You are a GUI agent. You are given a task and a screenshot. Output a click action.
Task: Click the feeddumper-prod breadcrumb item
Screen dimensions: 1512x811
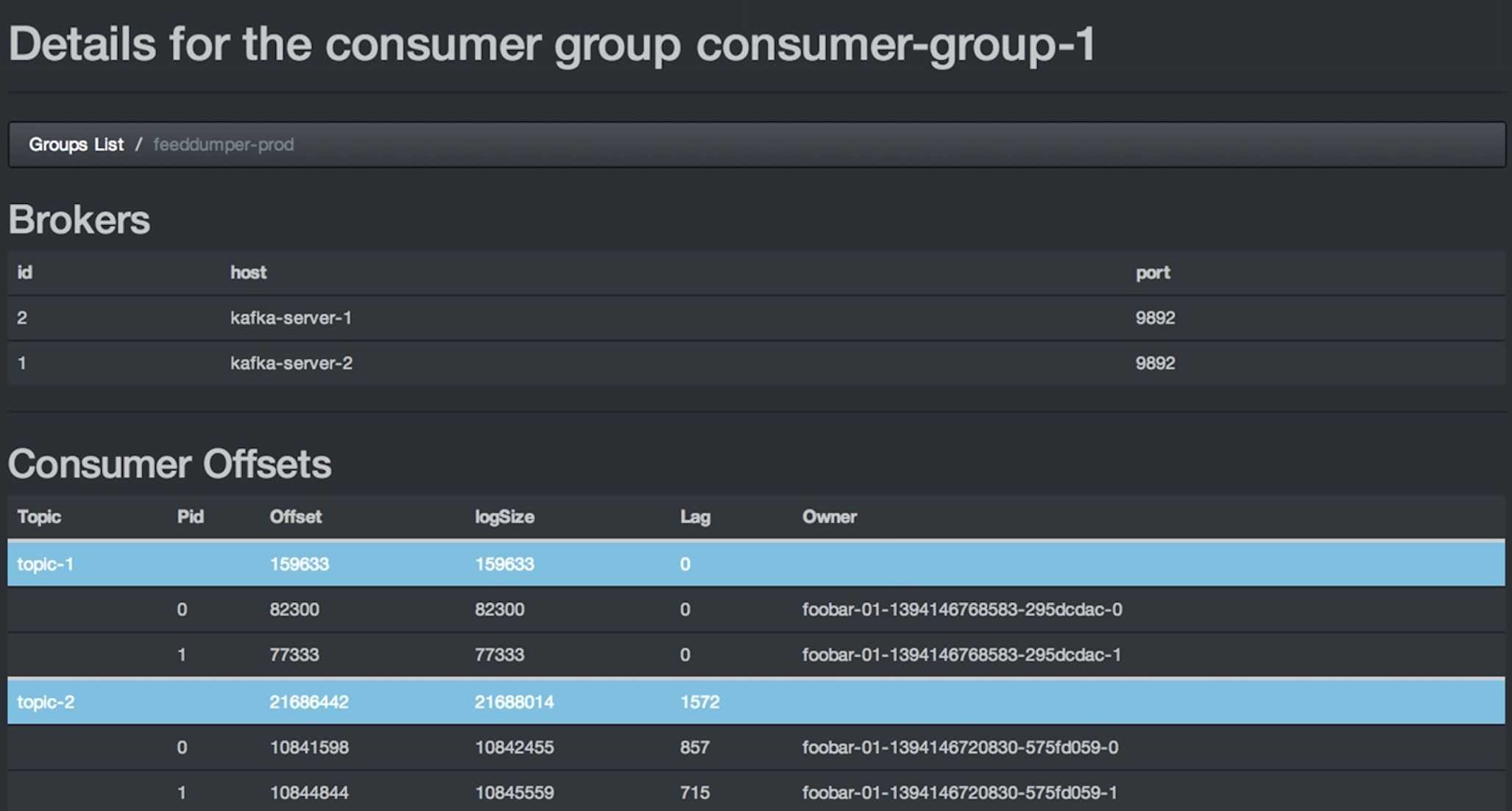click(x=223, y=144)
